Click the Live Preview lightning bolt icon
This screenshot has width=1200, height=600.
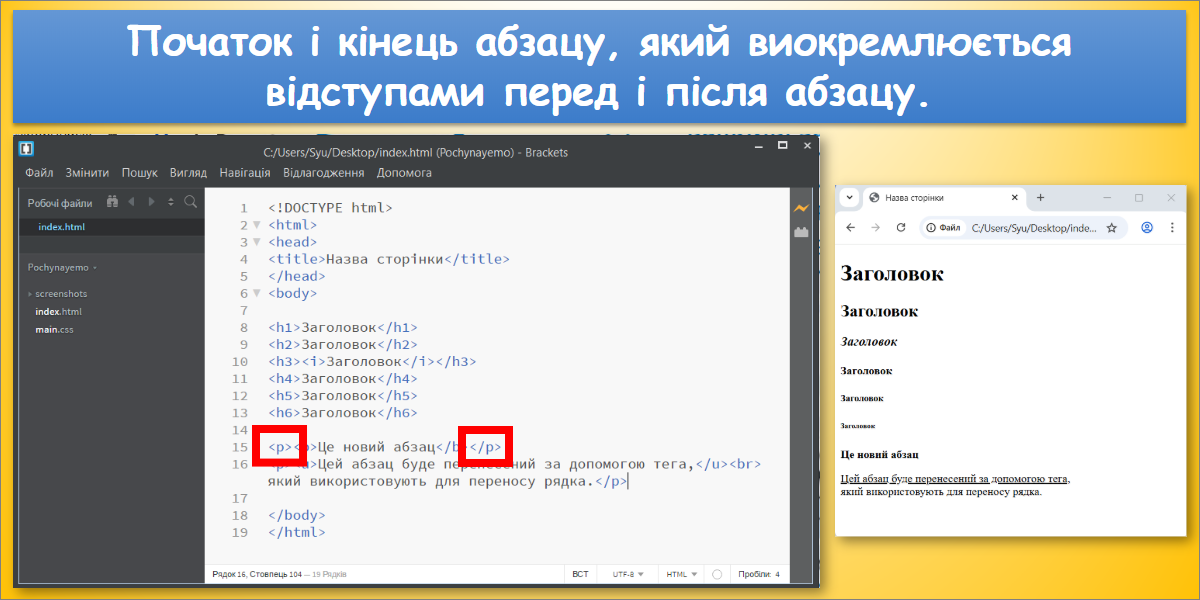(x=801, y=208)
